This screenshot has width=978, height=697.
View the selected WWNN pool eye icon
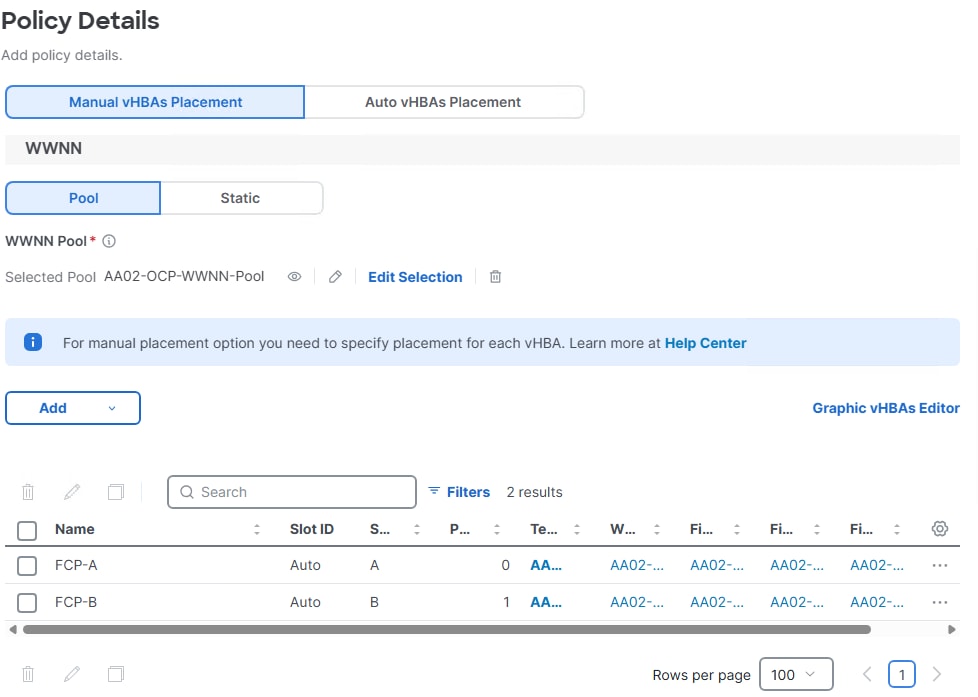(294, 276)
